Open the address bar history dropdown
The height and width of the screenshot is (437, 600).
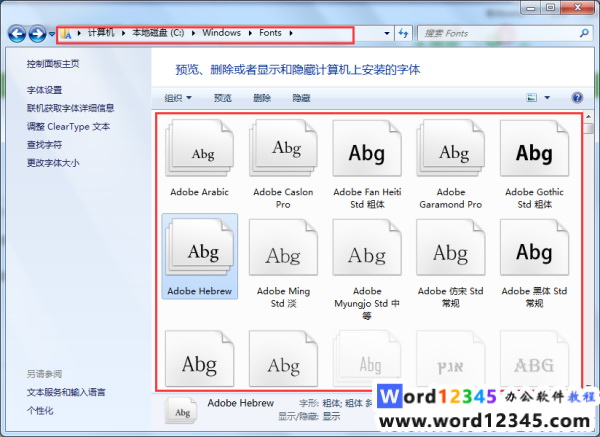pos(387,33)
